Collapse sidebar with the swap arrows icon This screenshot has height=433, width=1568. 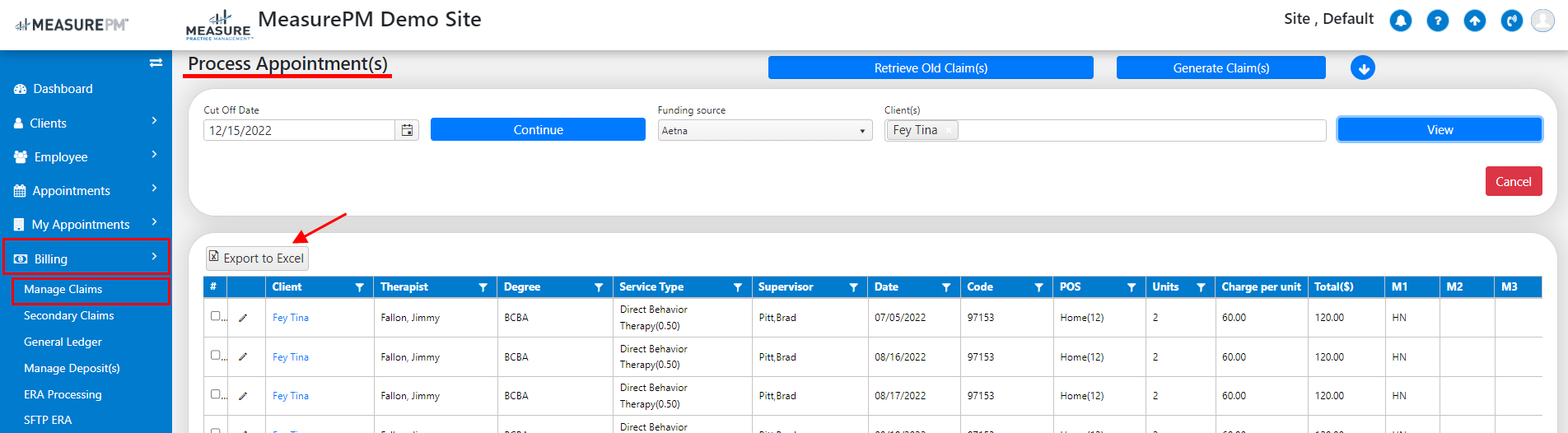tap(156, 63)
